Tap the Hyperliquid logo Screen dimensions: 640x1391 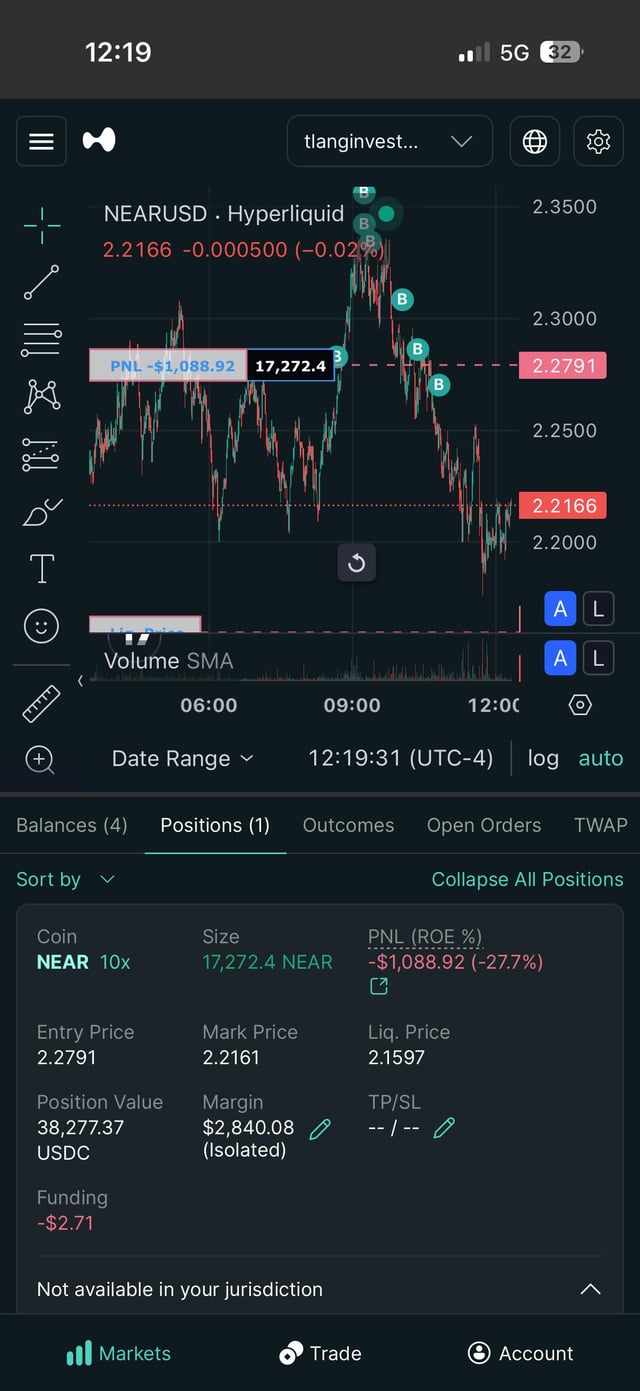(x=99, y=140)
